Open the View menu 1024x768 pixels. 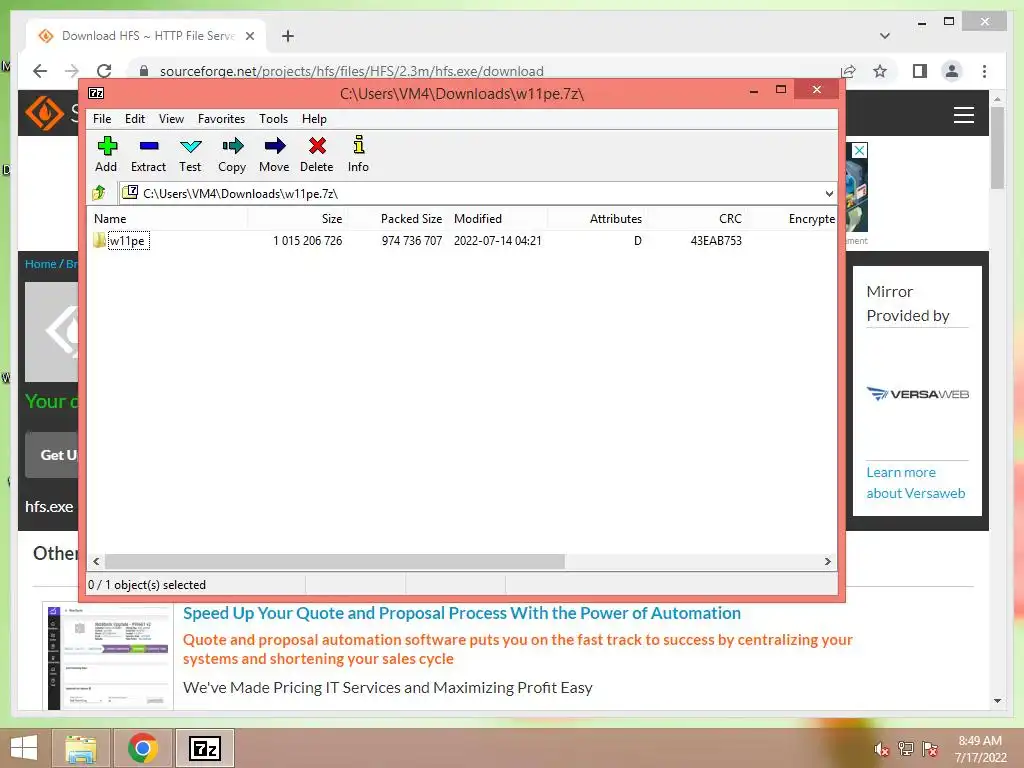tap(171, 119)
